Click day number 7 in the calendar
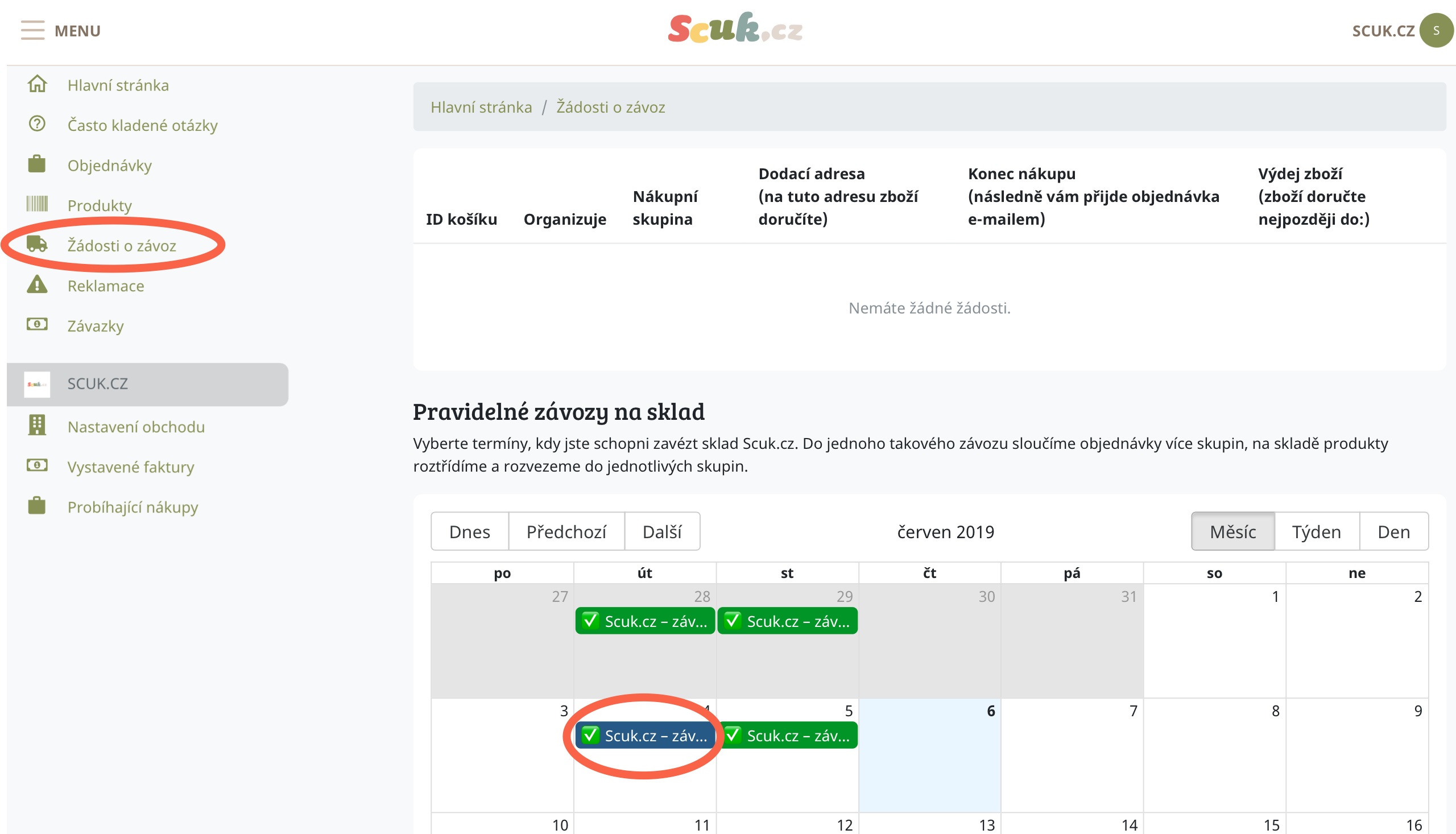This screenshot has height=834, width=1456. click(1133, 711)
